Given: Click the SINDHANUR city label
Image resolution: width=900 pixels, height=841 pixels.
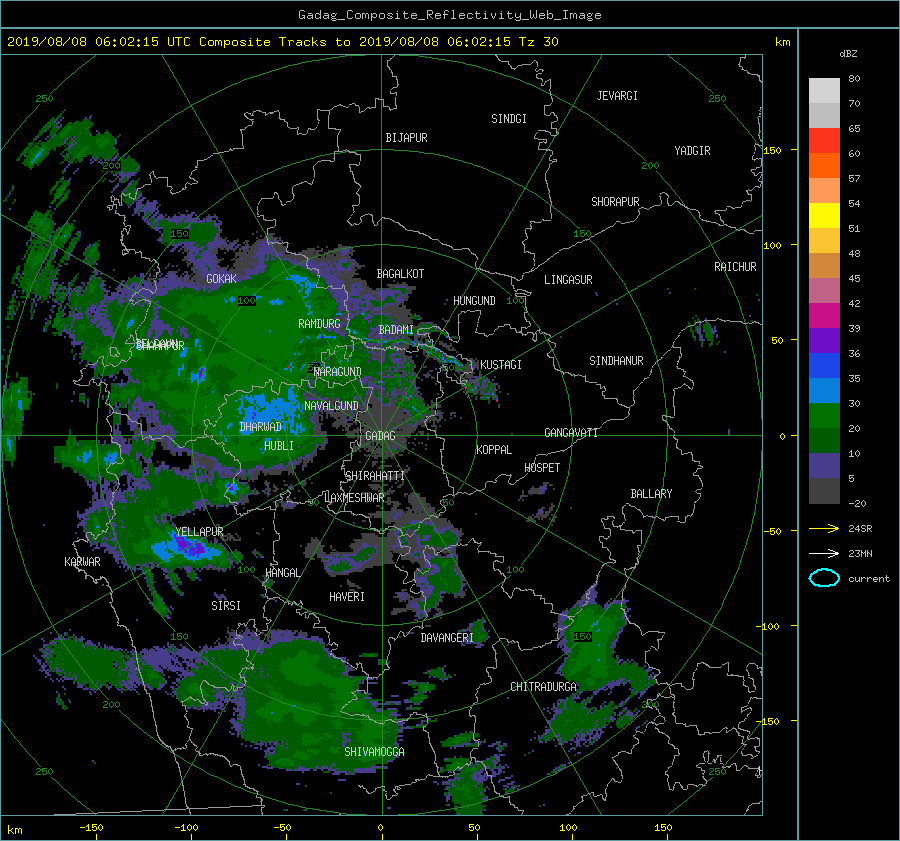Looking at the screenshot, I should (x=616, y=361).
